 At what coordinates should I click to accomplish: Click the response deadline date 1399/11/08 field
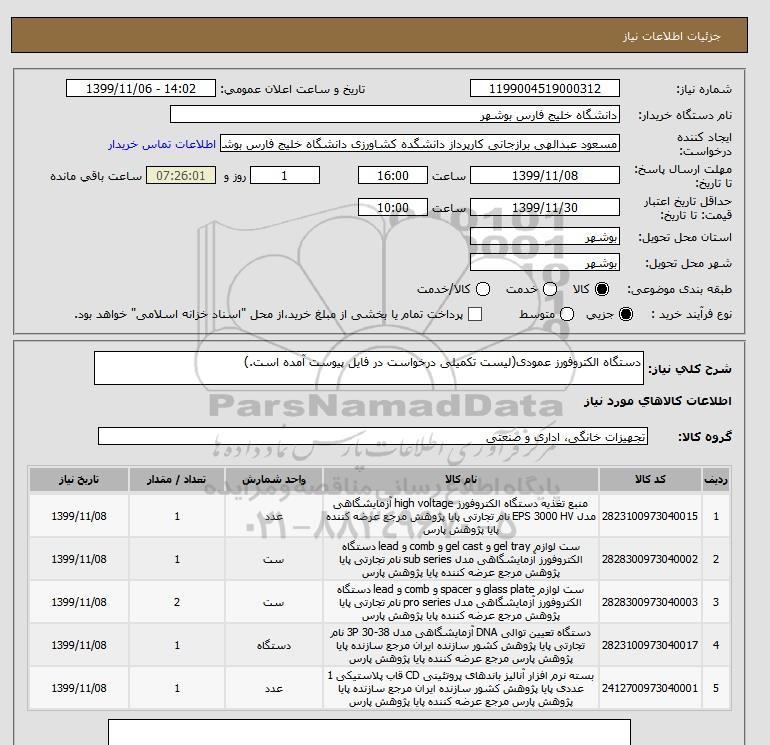545,175
